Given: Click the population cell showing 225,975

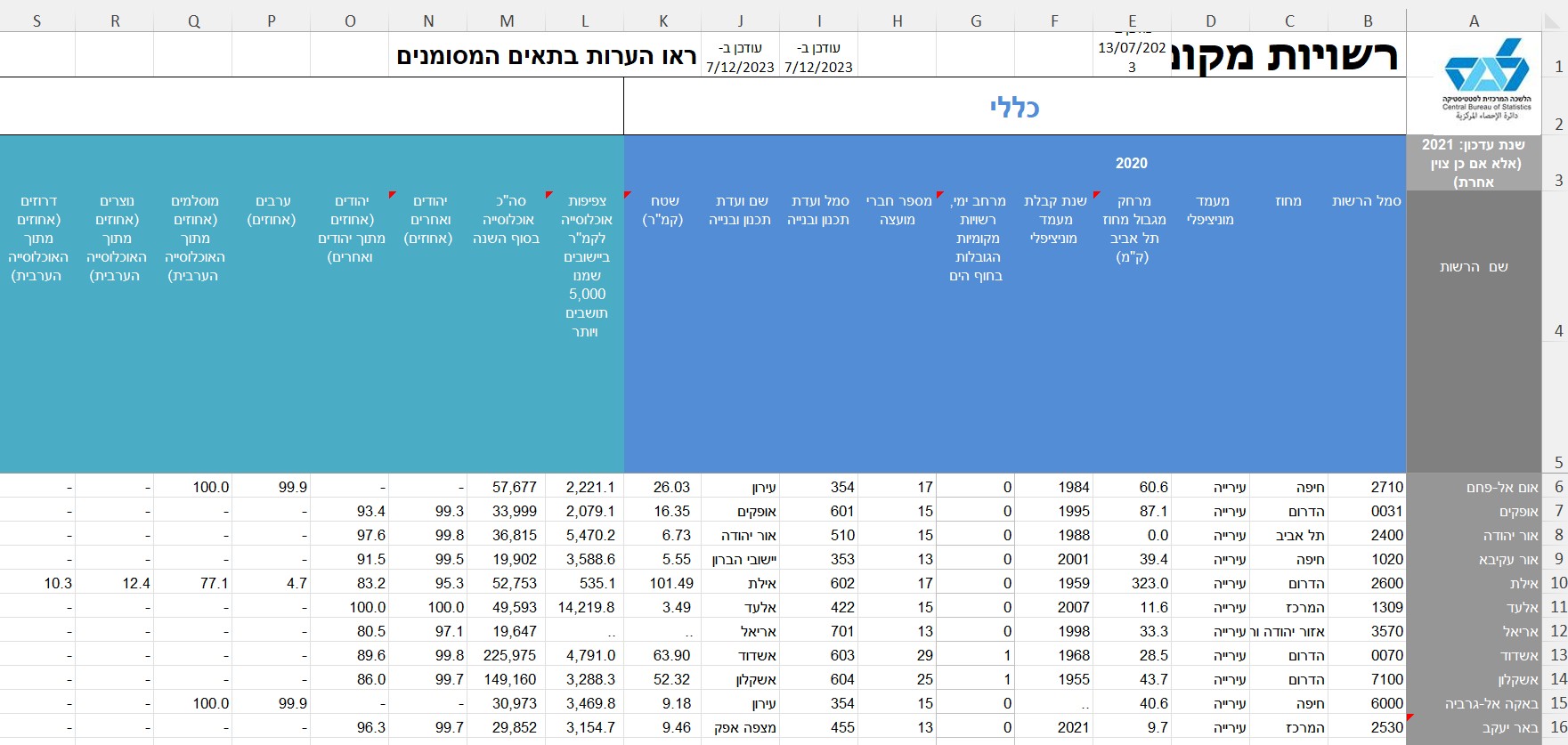Looking at the screenshot, I should [x=507, y=655].
